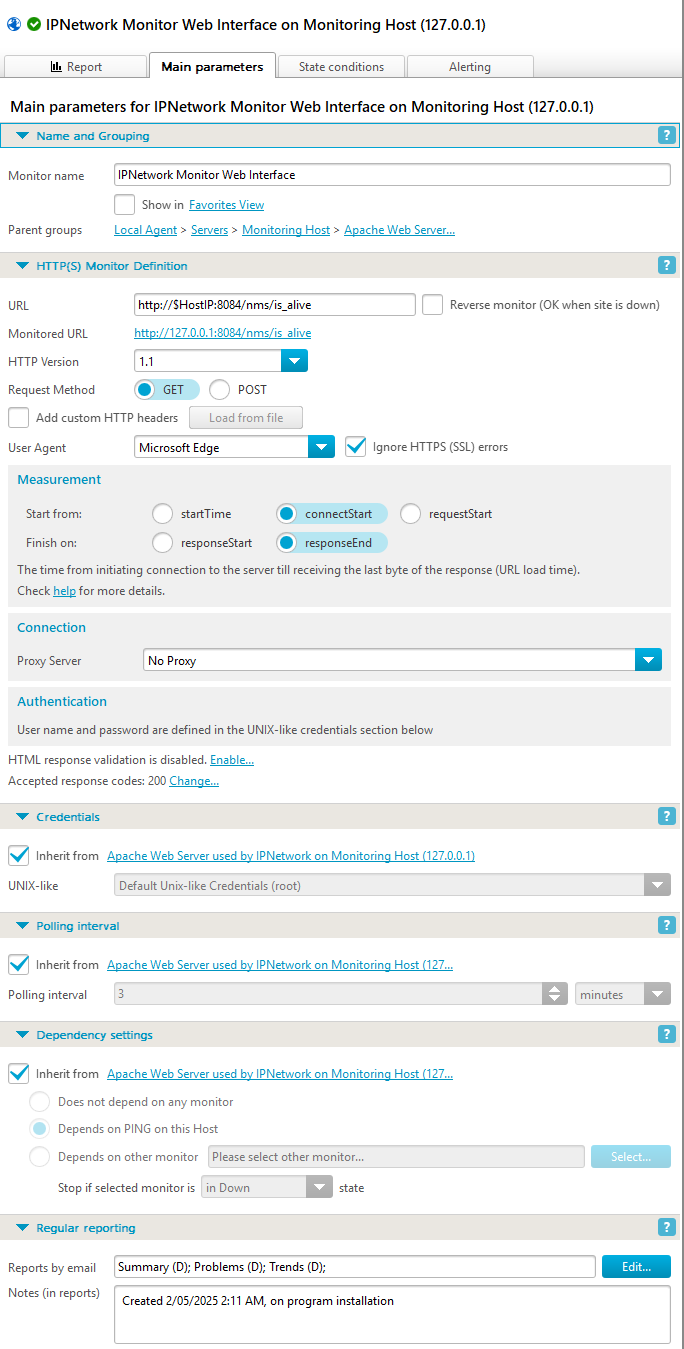Collapse the Credentials section

click(23, 817)
